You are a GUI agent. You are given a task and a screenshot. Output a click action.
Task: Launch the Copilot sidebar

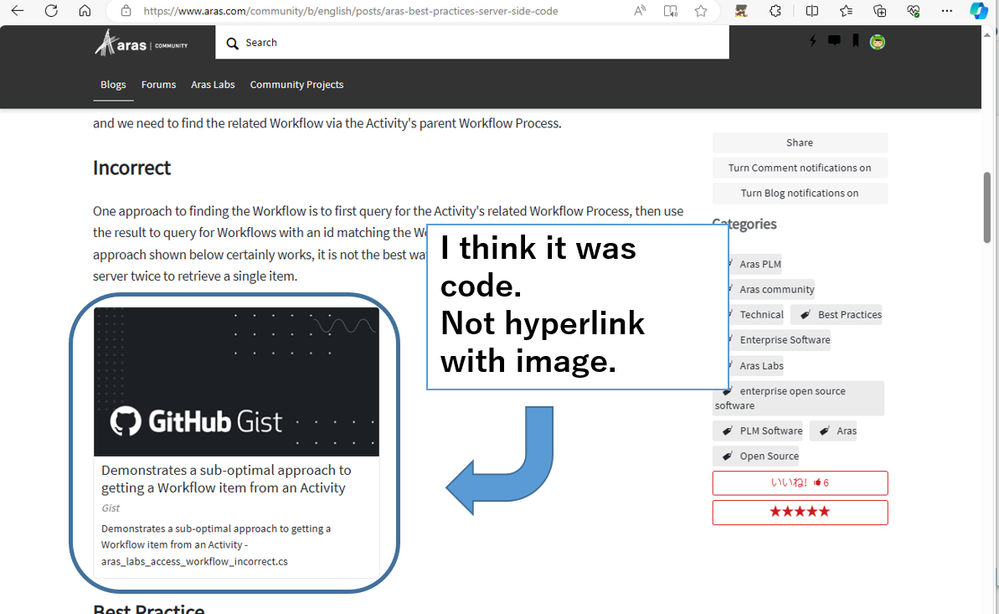[978, 11]
